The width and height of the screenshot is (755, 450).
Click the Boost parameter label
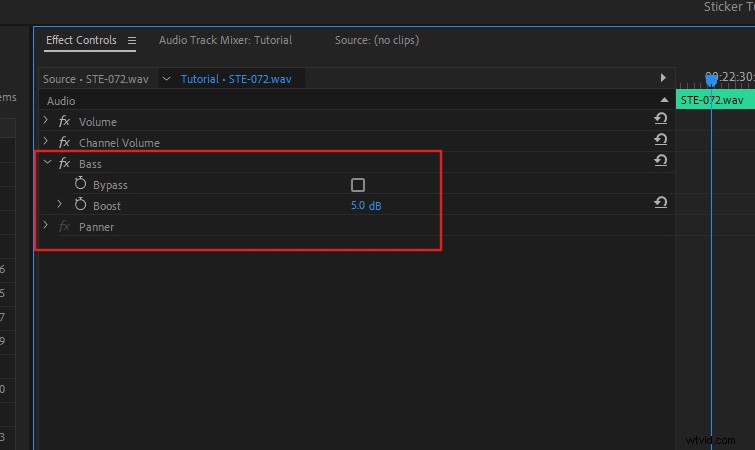[x=107, y=206]
